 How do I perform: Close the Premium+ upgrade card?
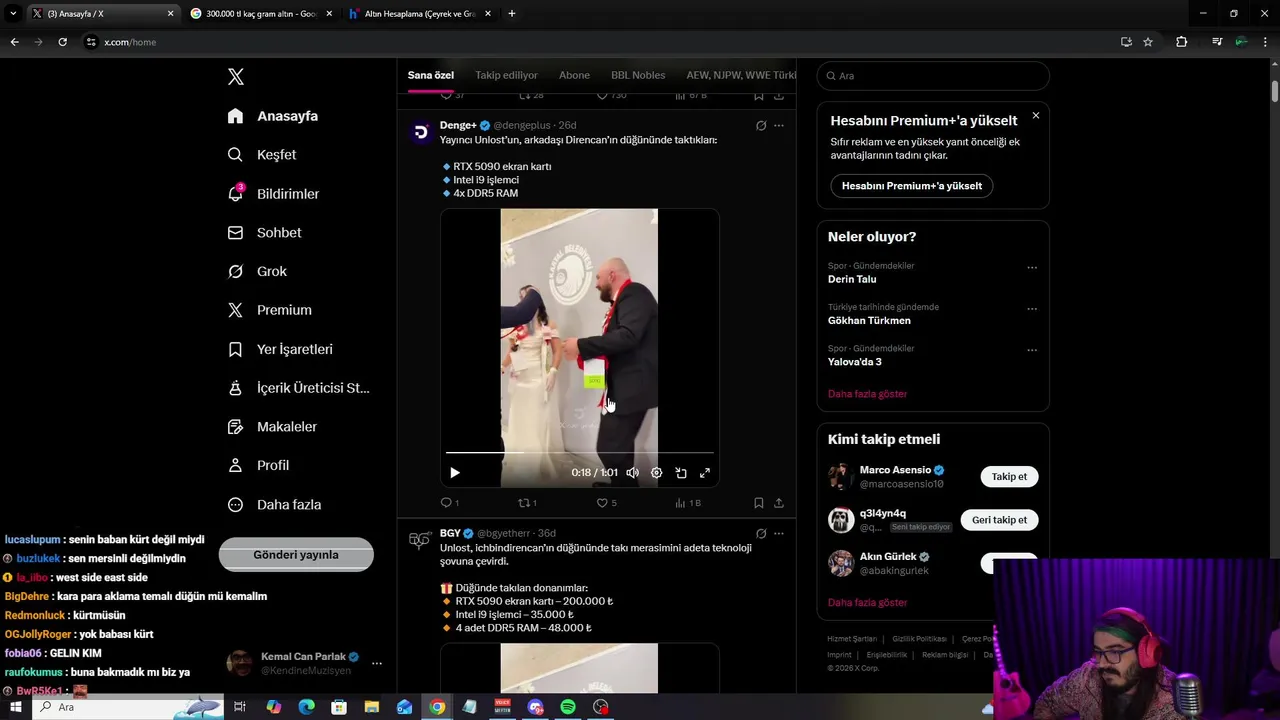(x=1035, y=116)
